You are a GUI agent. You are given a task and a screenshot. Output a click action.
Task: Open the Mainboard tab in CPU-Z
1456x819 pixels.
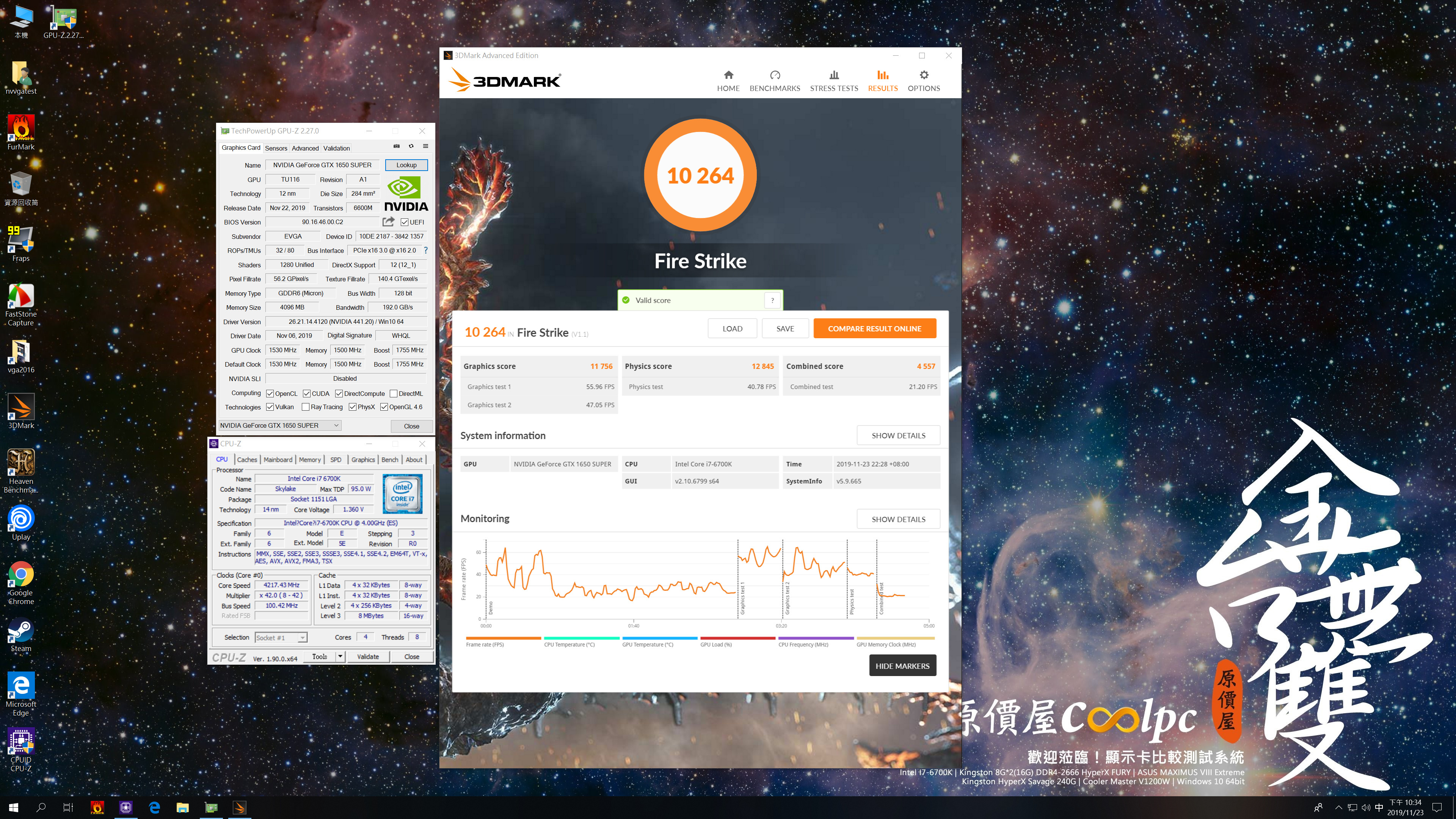point(278,460)
